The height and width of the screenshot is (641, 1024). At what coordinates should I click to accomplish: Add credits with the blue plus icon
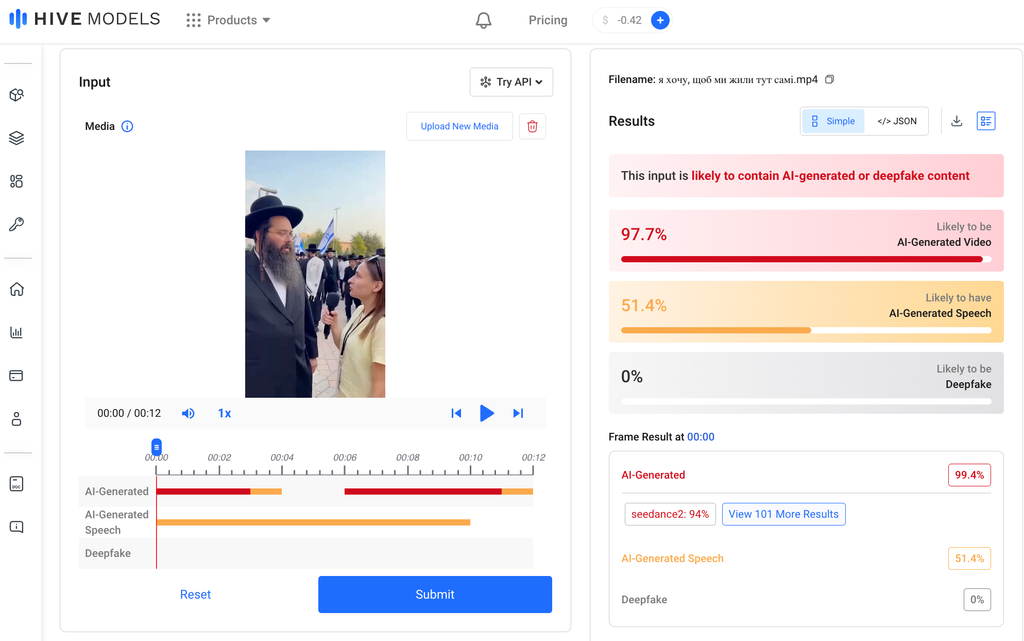[660, 20]
